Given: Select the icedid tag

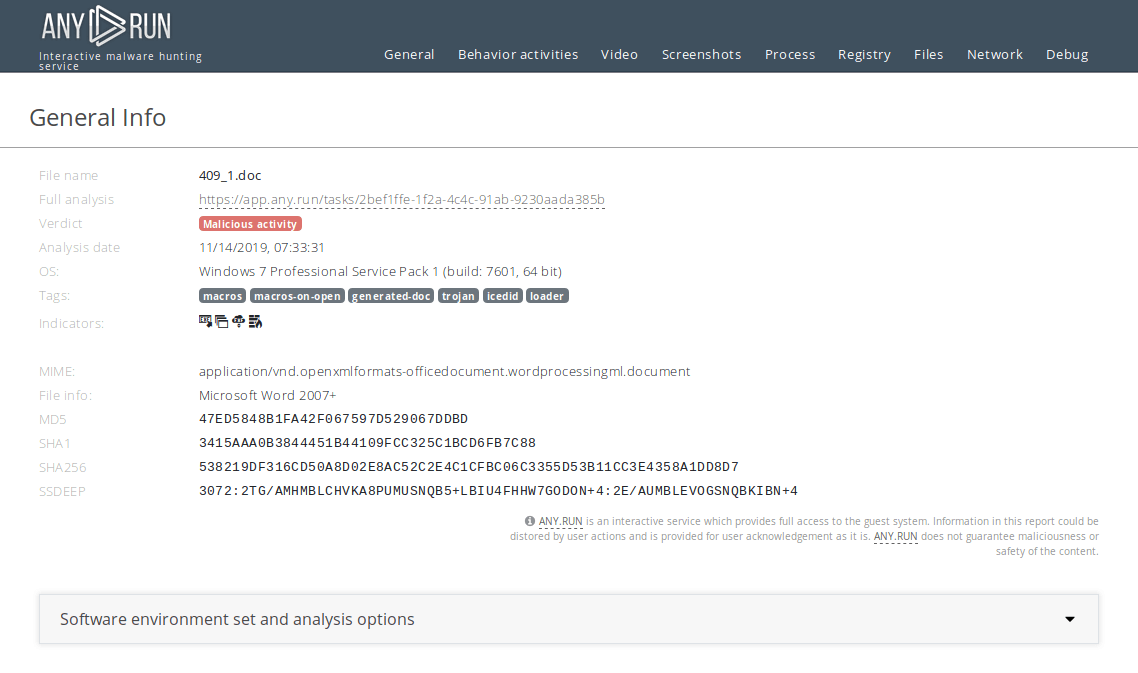Looking at the screenshot, I should 502,296.
